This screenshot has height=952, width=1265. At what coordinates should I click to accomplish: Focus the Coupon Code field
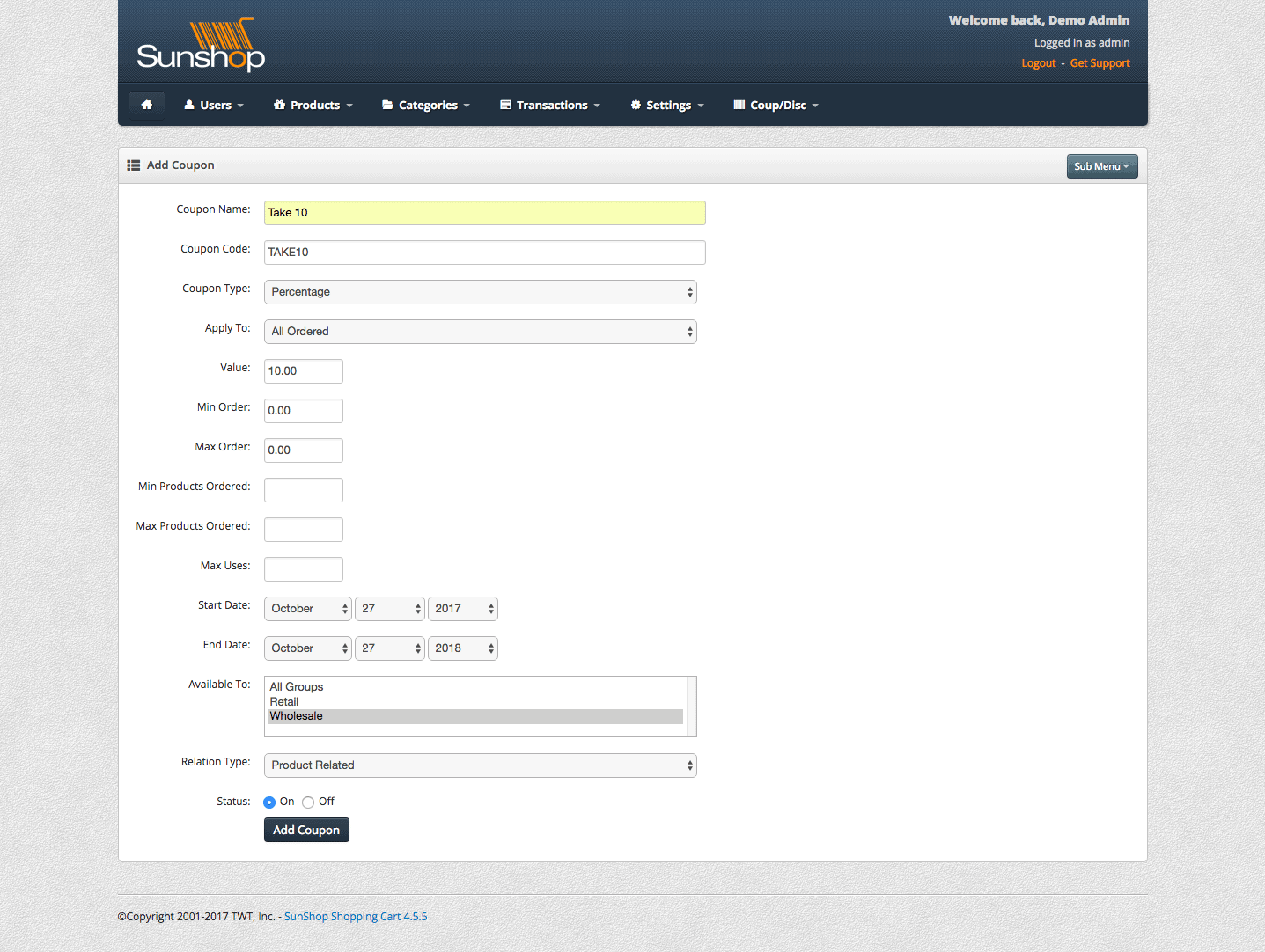pyautogui.click(x=485, y=253)
